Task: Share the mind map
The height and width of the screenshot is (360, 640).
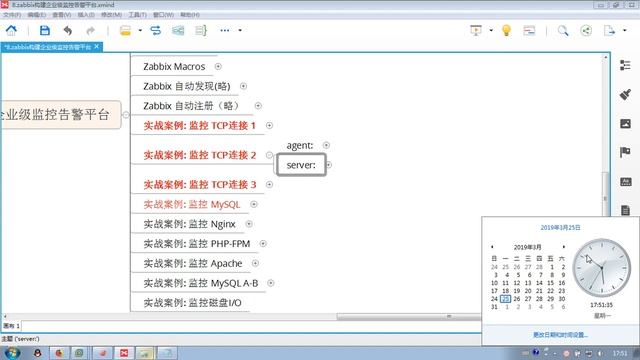Action: click(586, 30)
